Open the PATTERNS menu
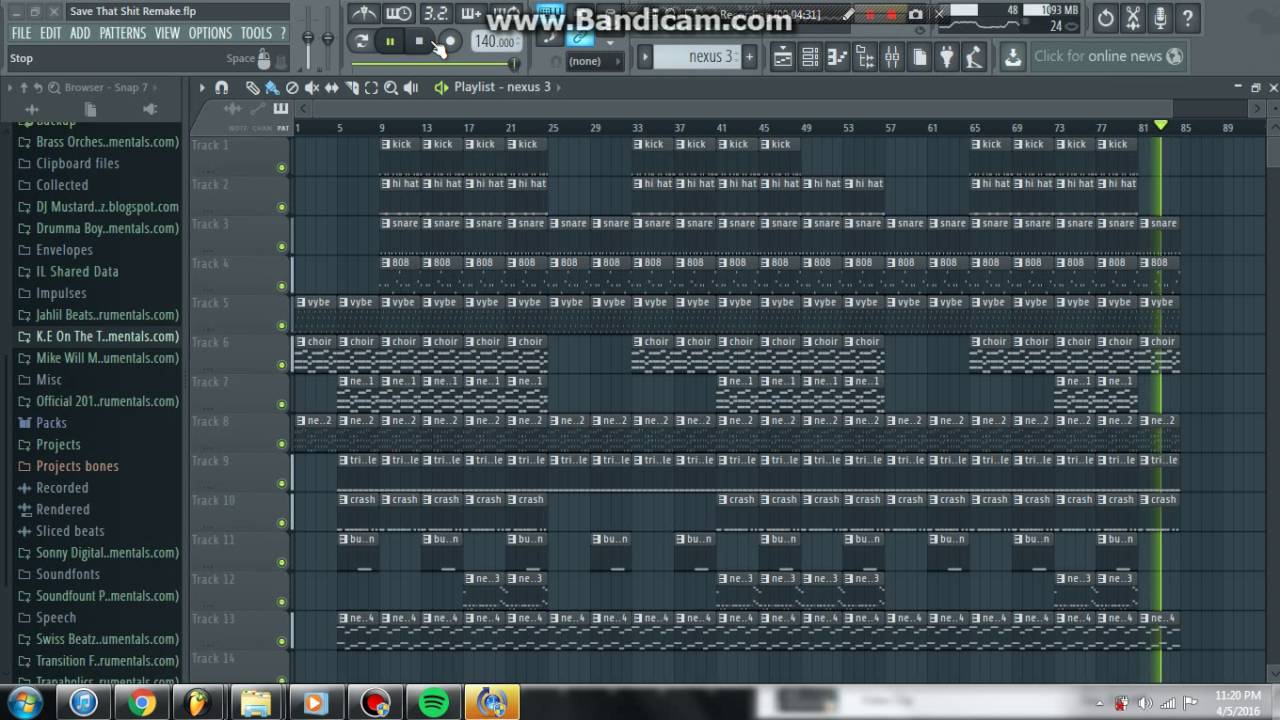This screenshot has height=720, width=1280. pos(123,33)
